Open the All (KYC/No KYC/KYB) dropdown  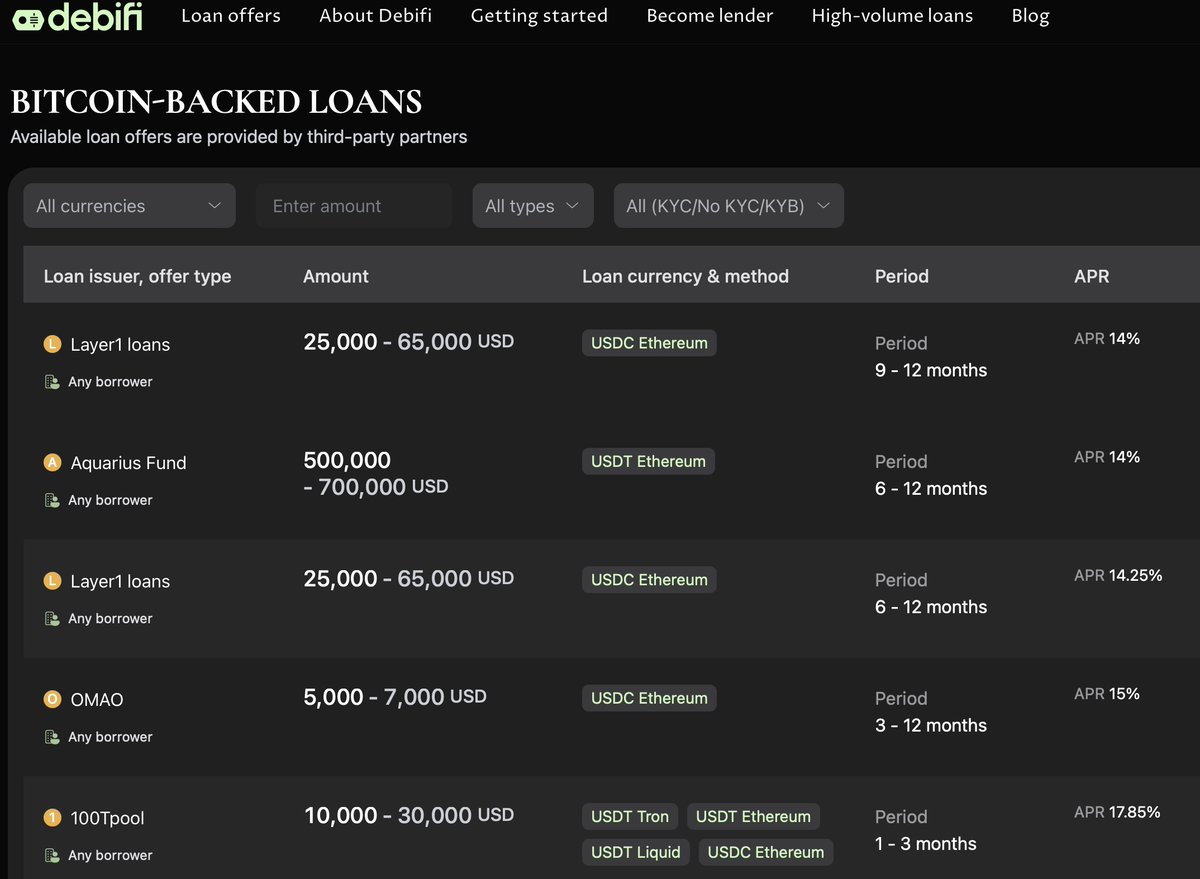[729, 206]
